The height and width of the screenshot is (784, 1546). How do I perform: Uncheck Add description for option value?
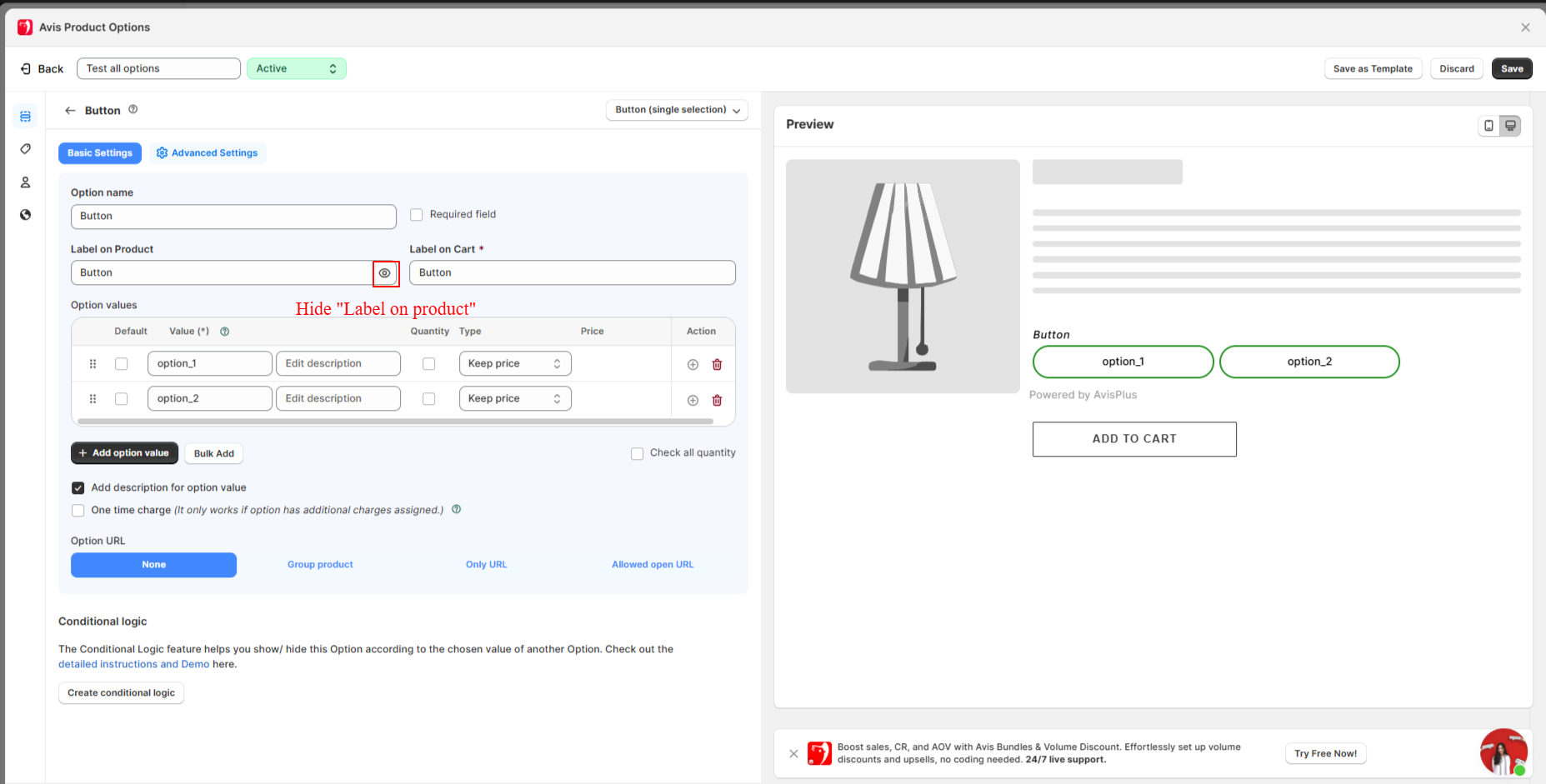[78, 488]
